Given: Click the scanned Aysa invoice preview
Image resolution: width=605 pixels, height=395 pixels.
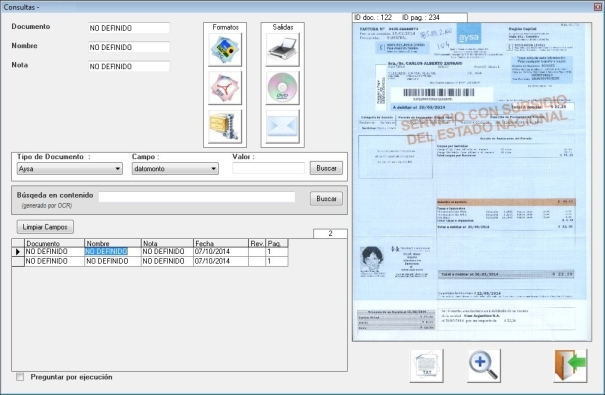Looking at the screenshot, I should click(x=472, y=182).
